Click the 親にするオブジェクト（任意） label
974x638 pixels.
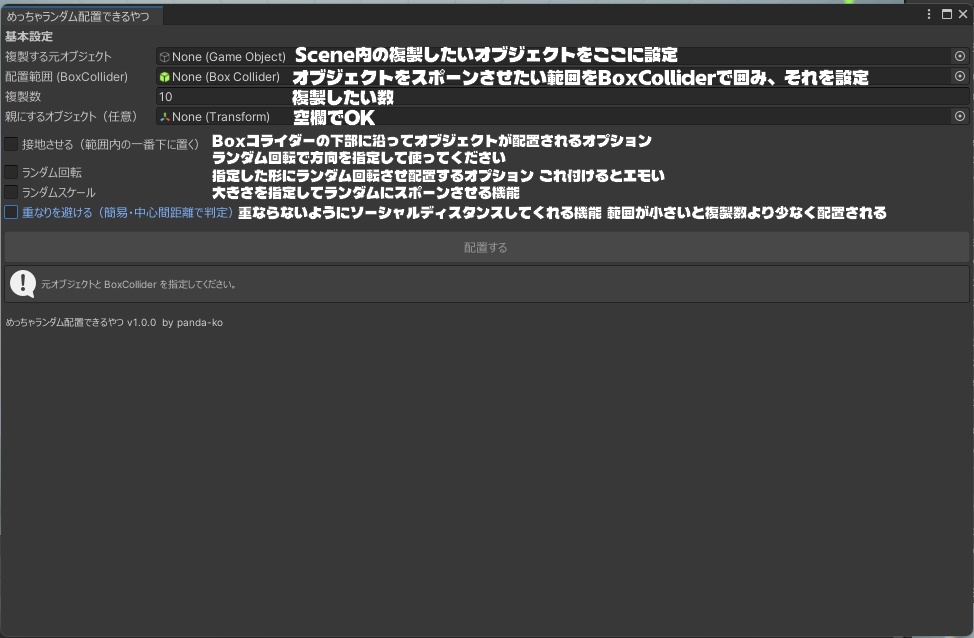coord(71,116)
